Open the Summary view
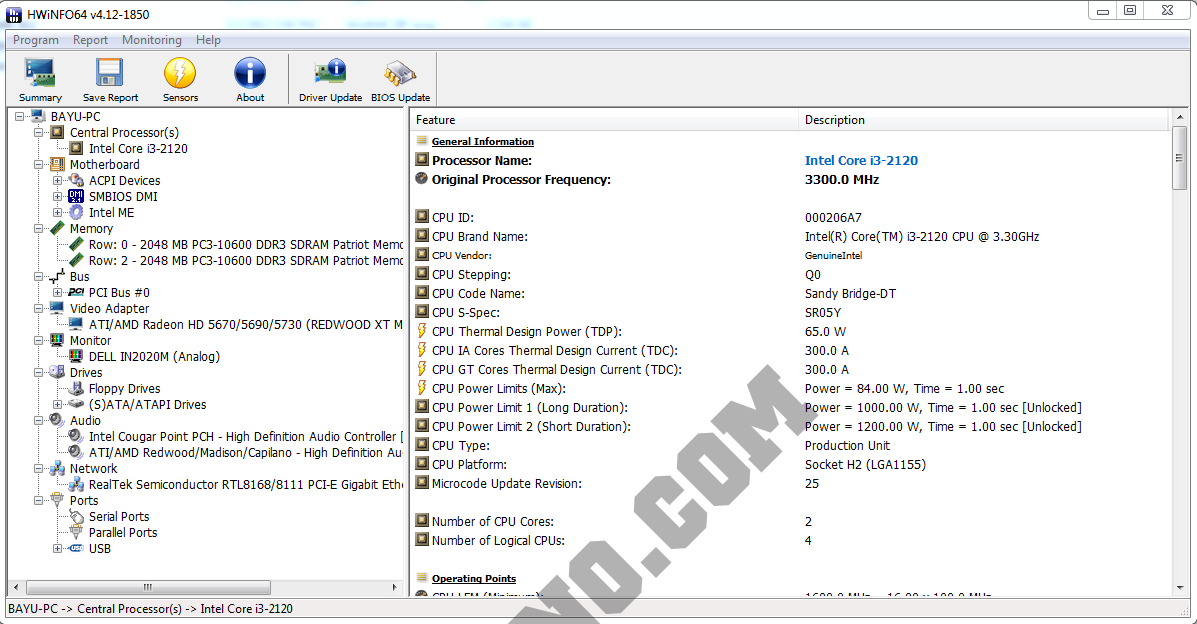The height and width of the screenshot is (624, 1197). coord(39,79)
